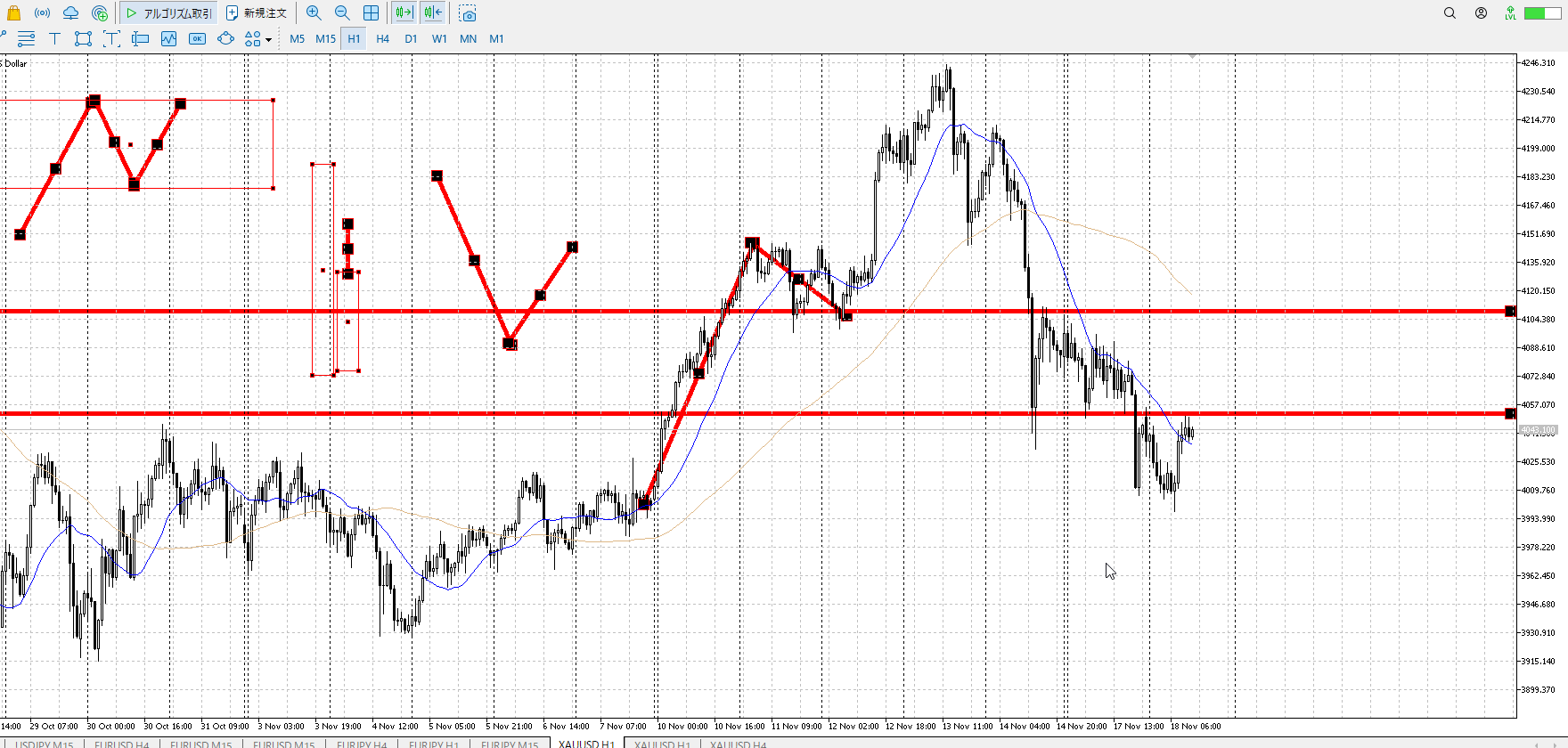Screen dimensions: 1568x748
Task: Select the H4 timeframe button
Action: (382, 38)
